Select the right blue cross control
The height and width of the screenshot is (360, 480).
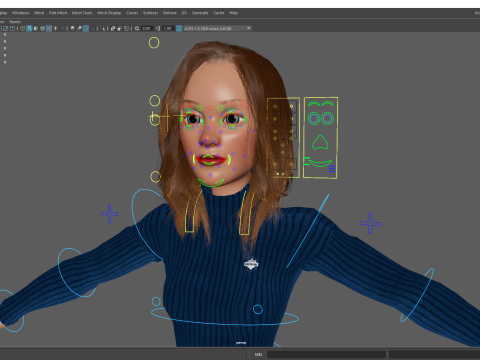coord(370,223)
